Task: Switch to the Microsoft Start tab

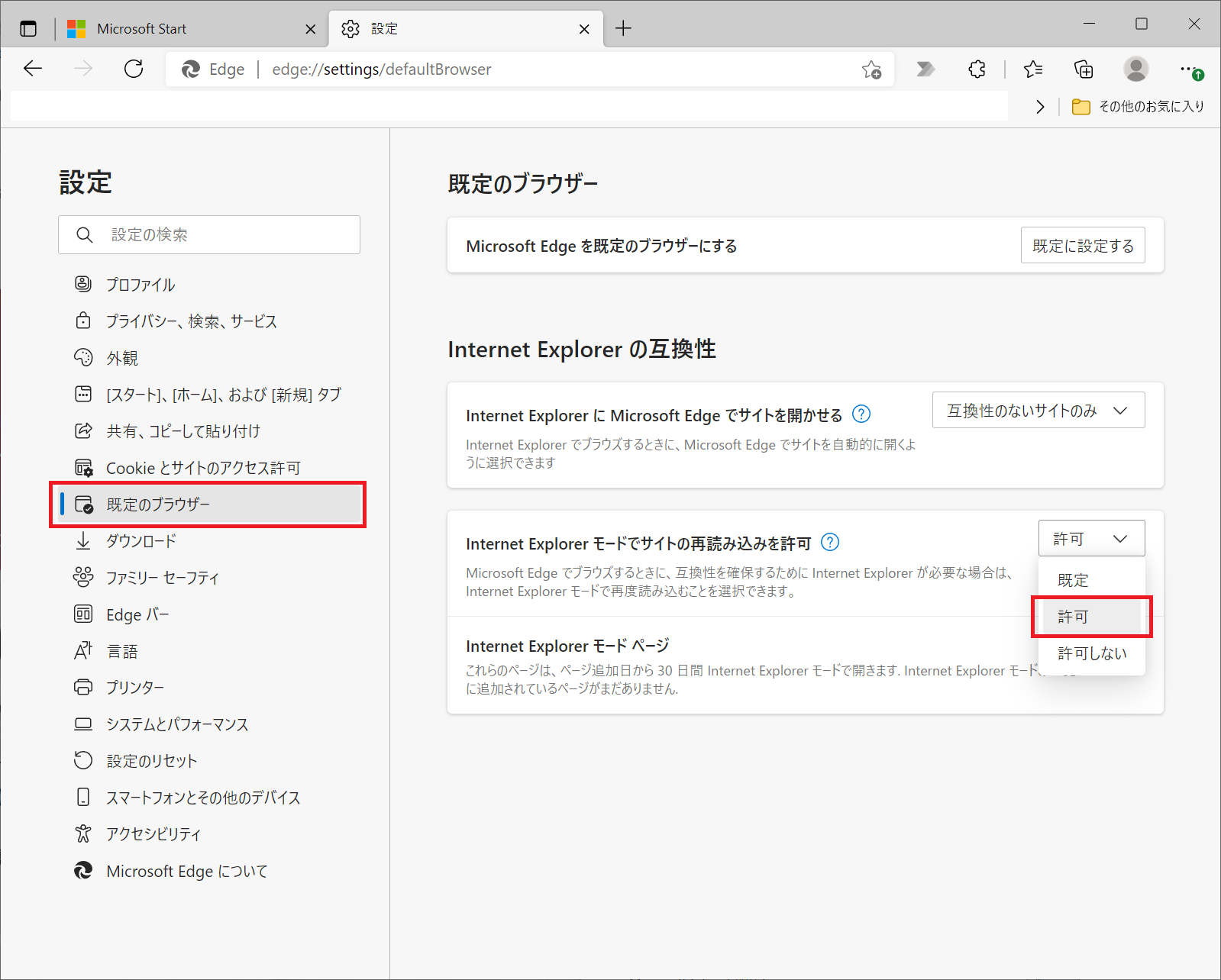Action: tap(191, 29)
